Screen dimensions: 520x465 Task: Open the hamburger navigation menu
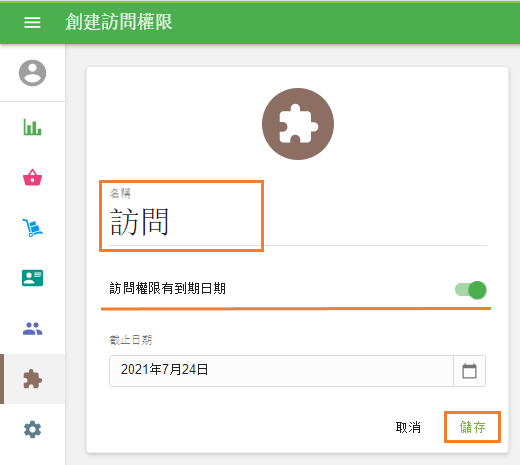point(32,22)
